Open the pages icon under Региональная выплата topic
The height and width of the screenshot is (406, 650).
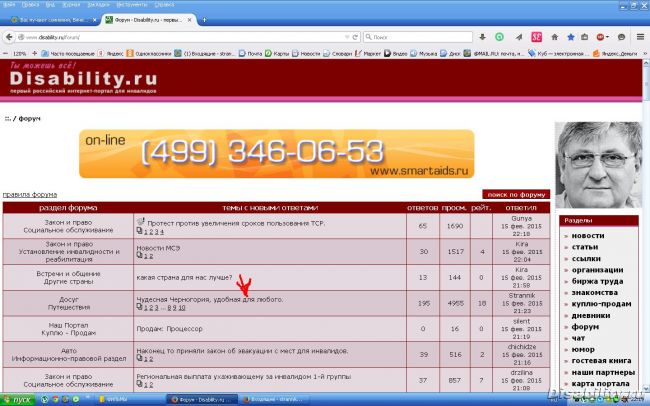coord(139,384)
